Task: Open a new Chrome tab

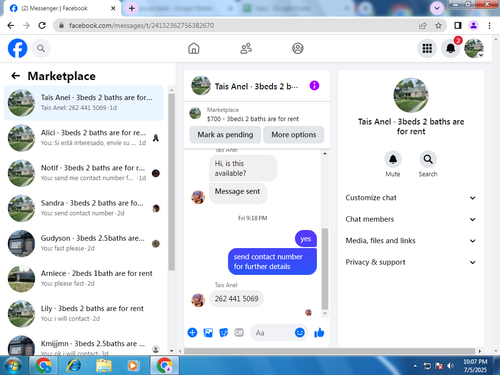Action: pyautogui.click(x=132, y=8)
